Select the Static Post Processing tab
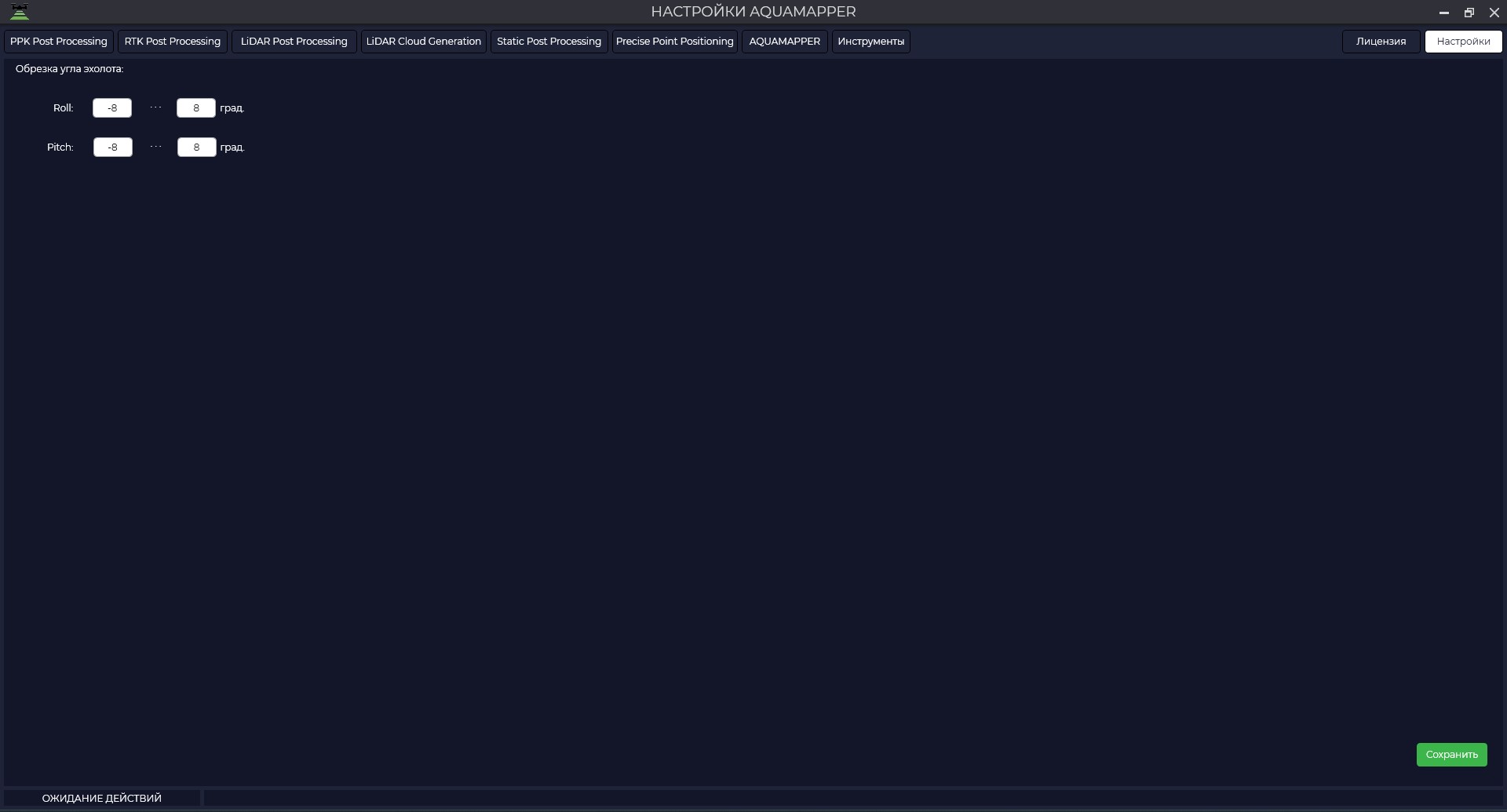The height and width of the screenshot is (812, 1507). click(x=549, y=42)
